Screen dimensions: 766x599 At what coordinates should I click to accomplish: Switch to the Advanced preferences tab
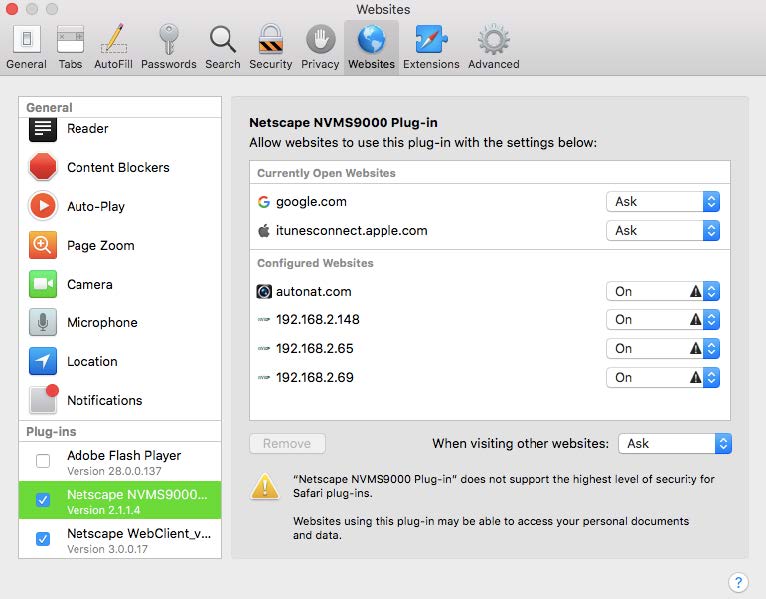click(x=493, y=47)
